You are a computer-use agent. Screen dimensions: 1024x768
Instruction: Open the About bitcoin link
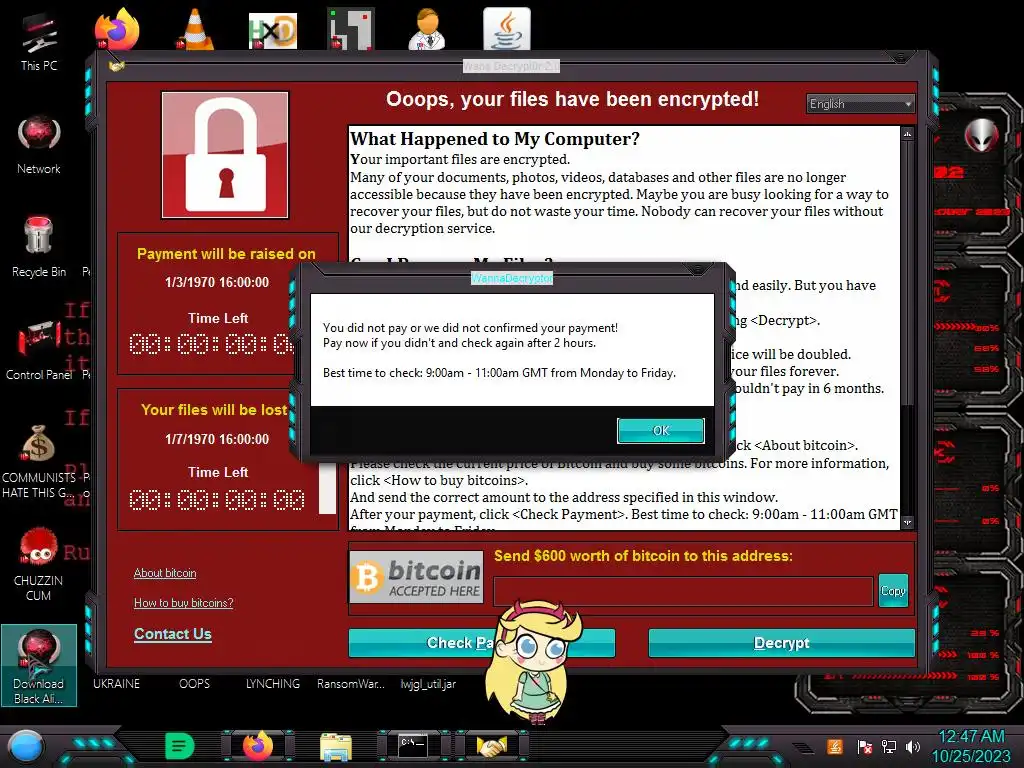(x=165, y=573)
